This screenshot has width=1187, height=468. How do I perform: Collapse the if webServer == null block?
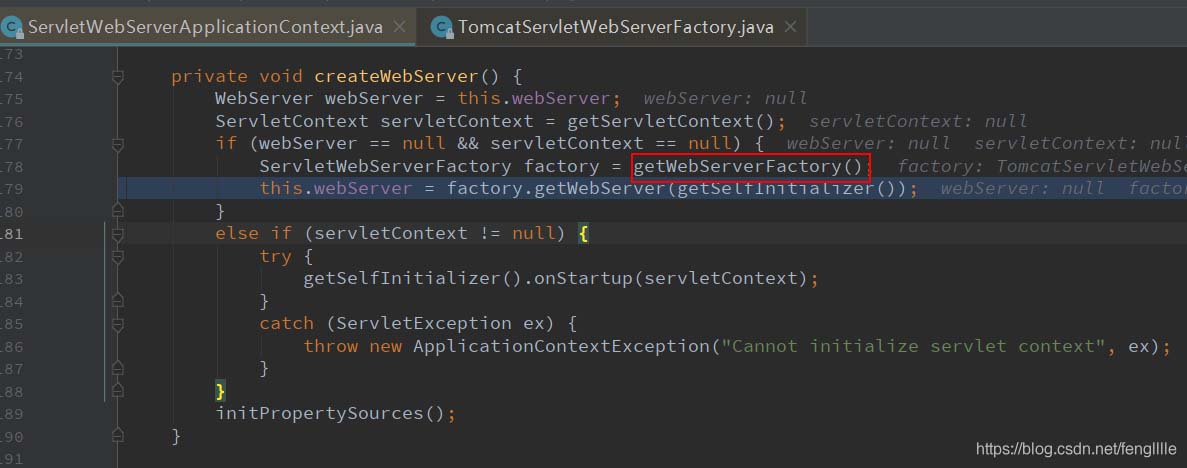[118, 144]
